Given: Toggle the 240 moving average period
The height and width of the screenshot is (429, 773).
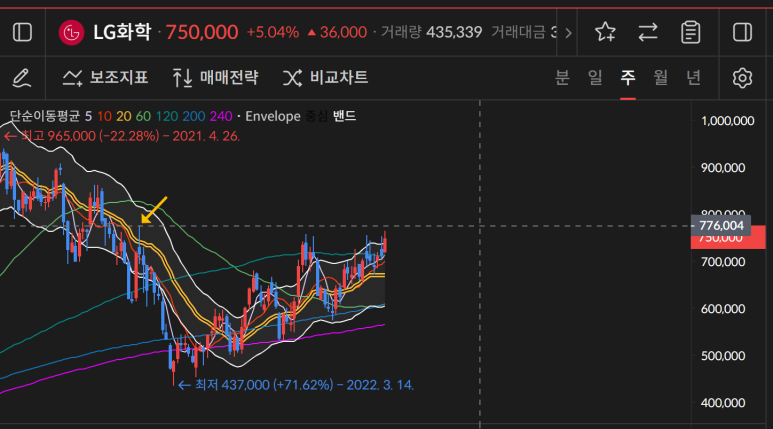Looking at the screenshot, I should coord(221,116).
